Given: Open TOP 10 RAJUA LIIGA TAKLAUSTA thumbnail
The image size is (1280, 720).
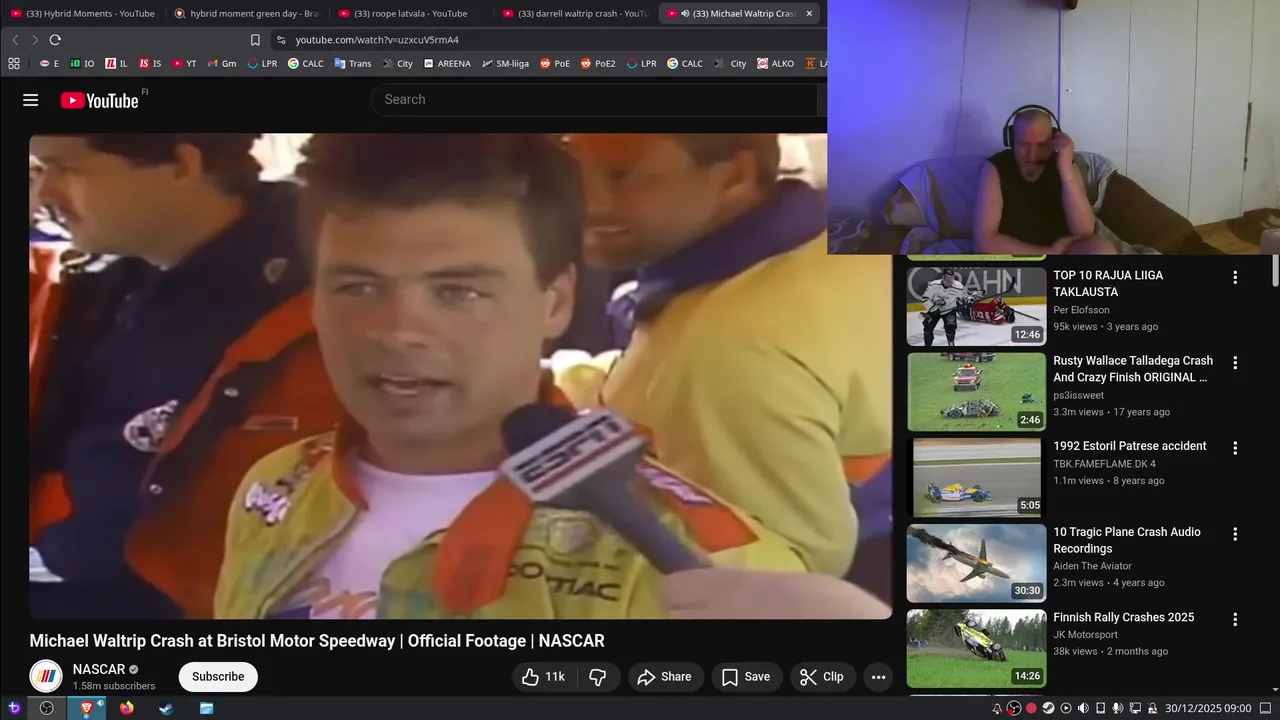Looking at the screenshot, I should coord(976,307).
